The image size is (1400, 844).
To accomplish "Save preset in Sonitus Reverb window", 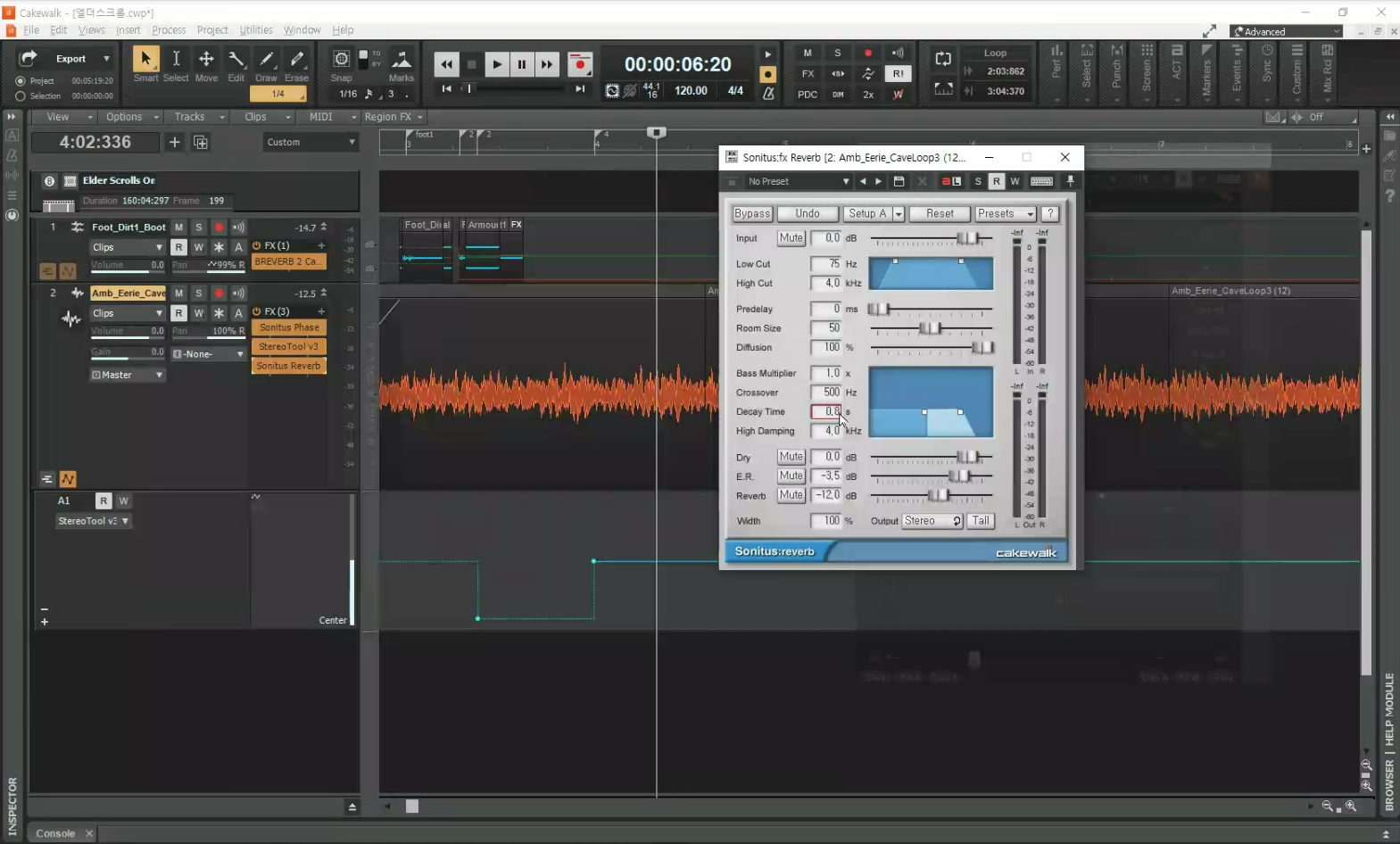I will point(899,181).
